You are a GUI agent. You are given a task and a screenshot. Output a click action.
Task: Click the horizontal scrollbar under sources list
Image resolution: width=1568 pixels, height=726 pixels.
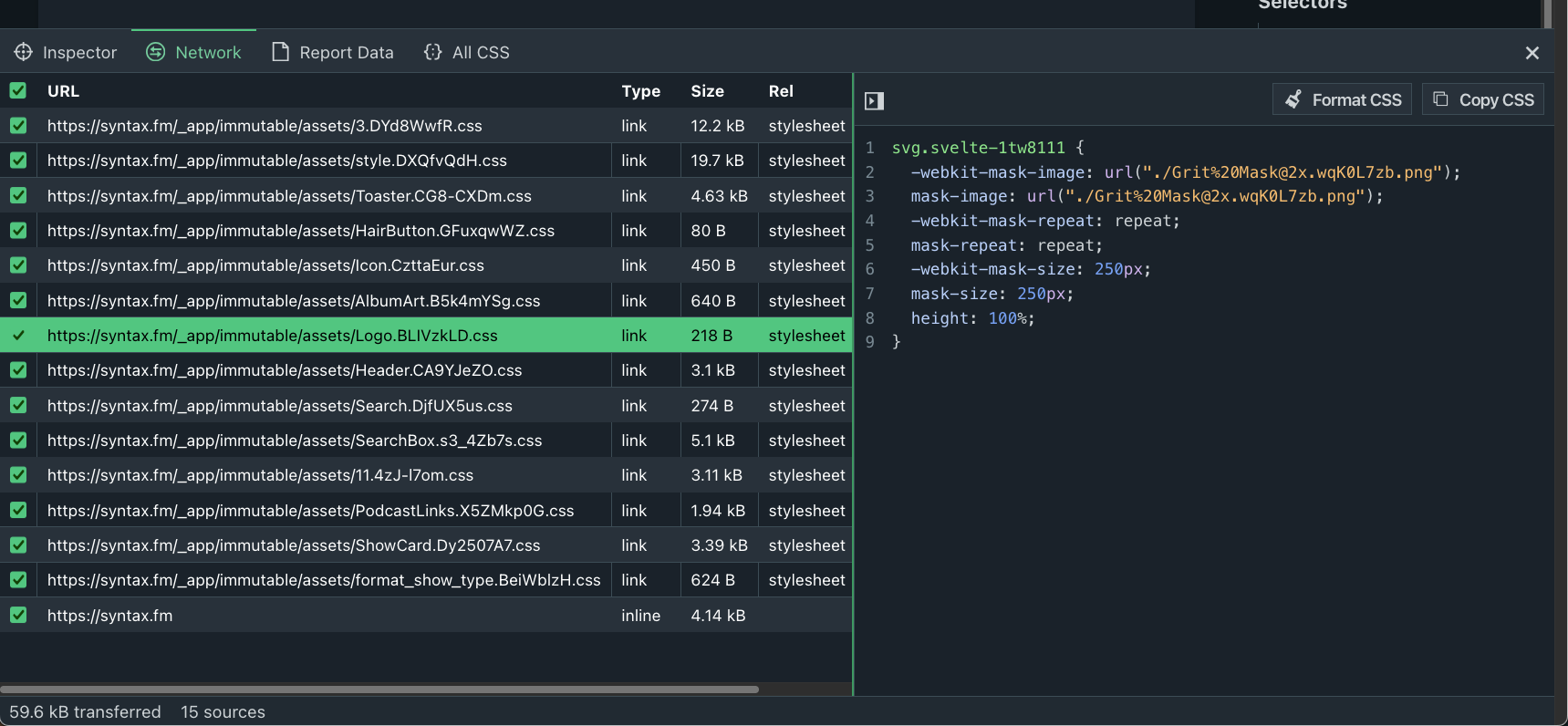pyautogui.click(x=379, y=690)
